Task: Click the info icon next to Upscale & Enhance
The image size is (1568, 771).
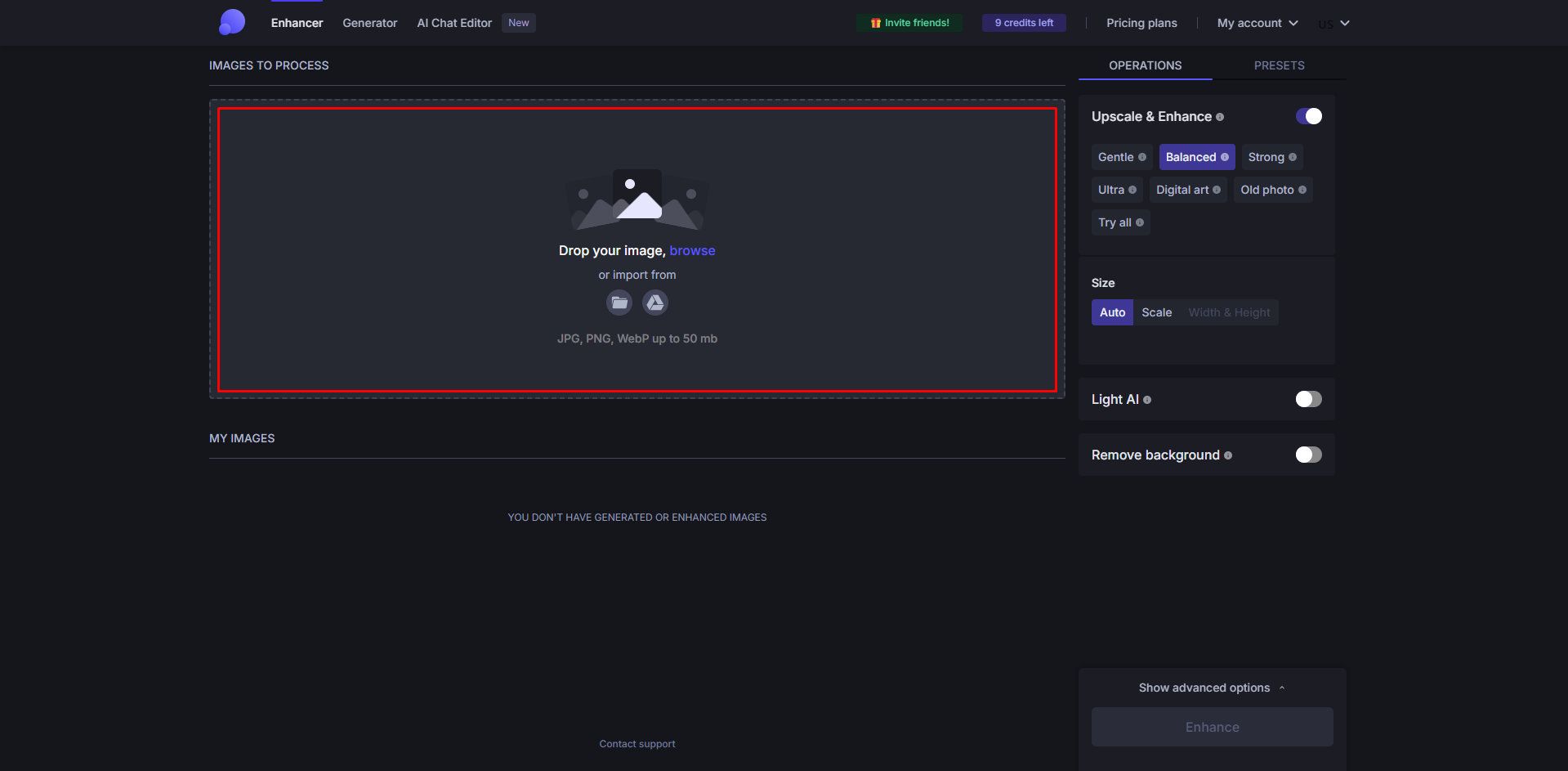Action: coord(1221,116)
